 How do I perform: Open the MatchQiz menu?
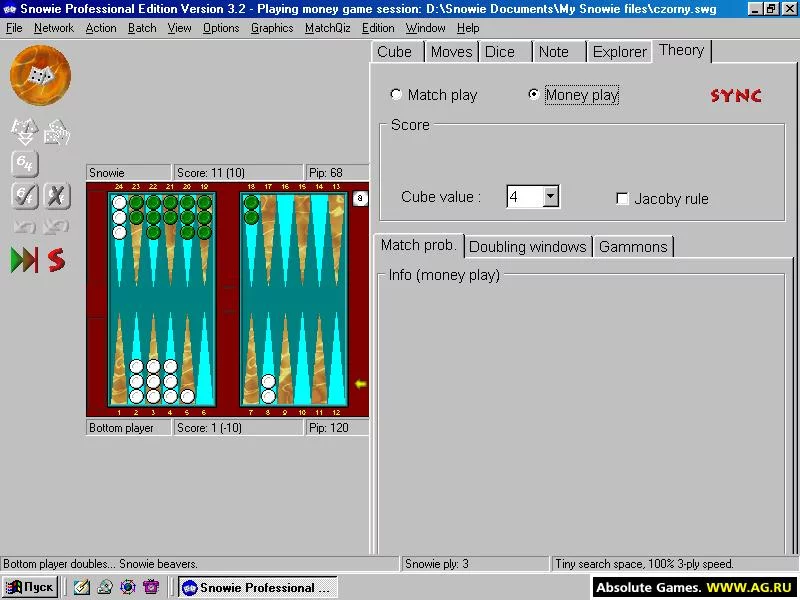pyautogui.click(x=328, y=28)
